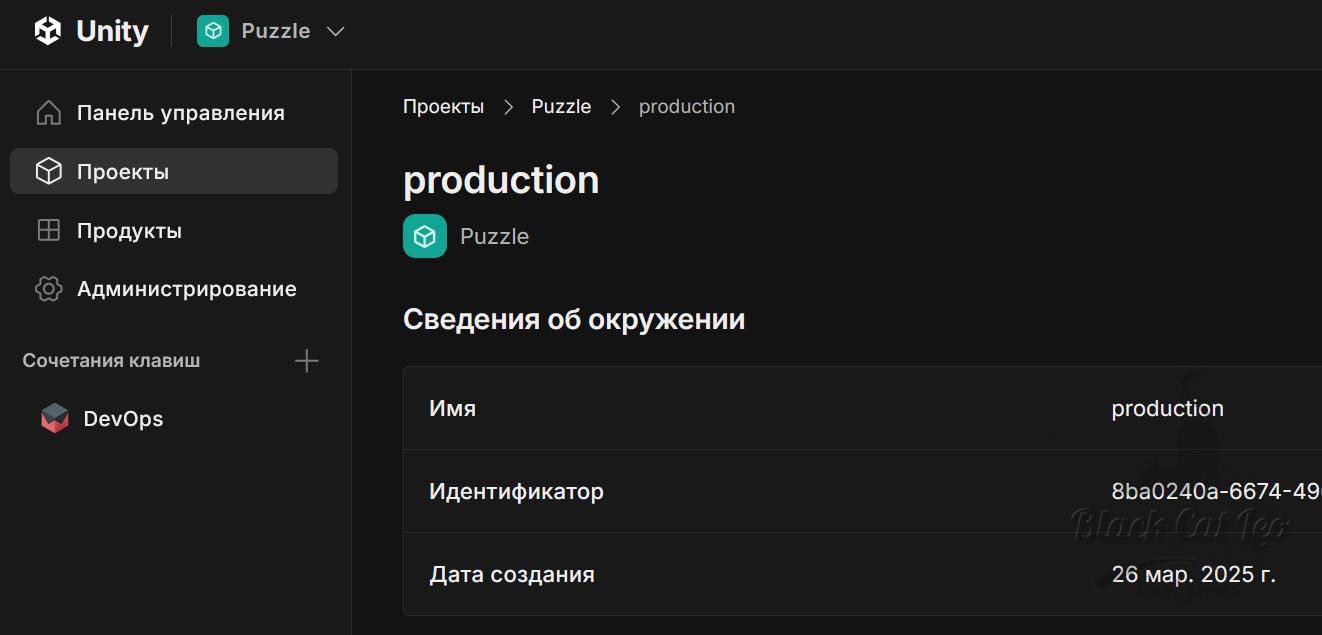Click the teal Puzzle icon in top bar

click(213, 31)
